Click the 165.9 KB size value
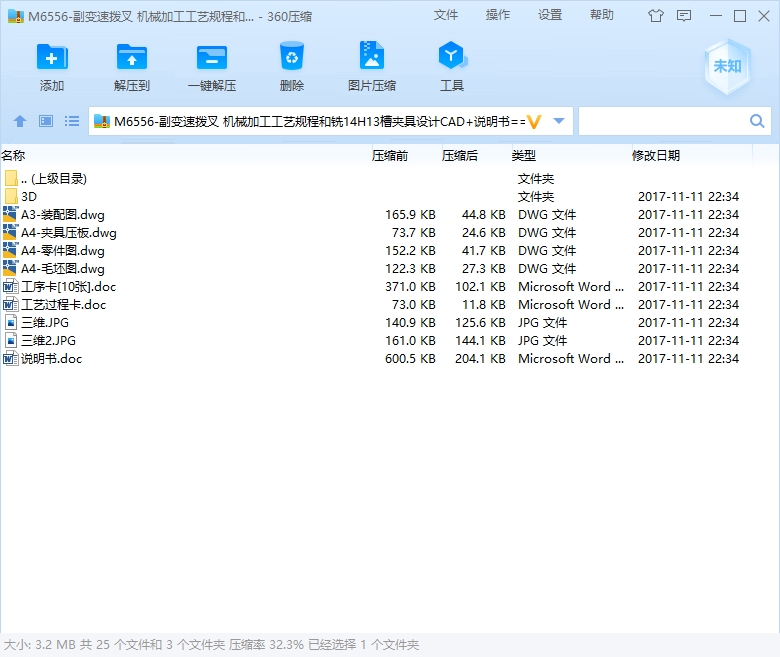Viewport: 780px width, 657px height. pos(410,214)
